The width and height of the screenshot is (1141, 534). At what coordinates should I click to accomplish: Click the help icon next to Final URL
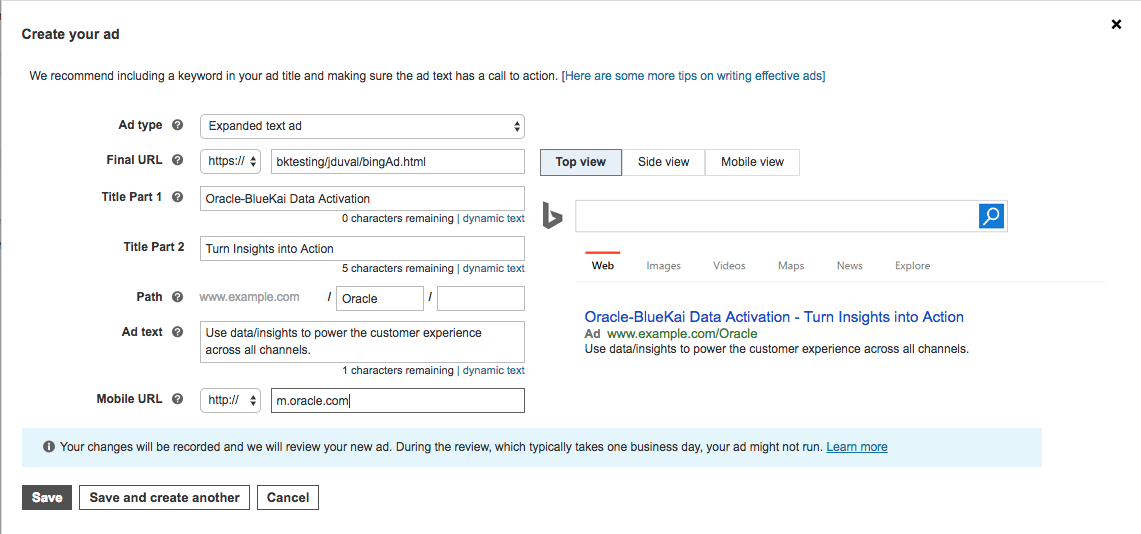tap(177, 160)
